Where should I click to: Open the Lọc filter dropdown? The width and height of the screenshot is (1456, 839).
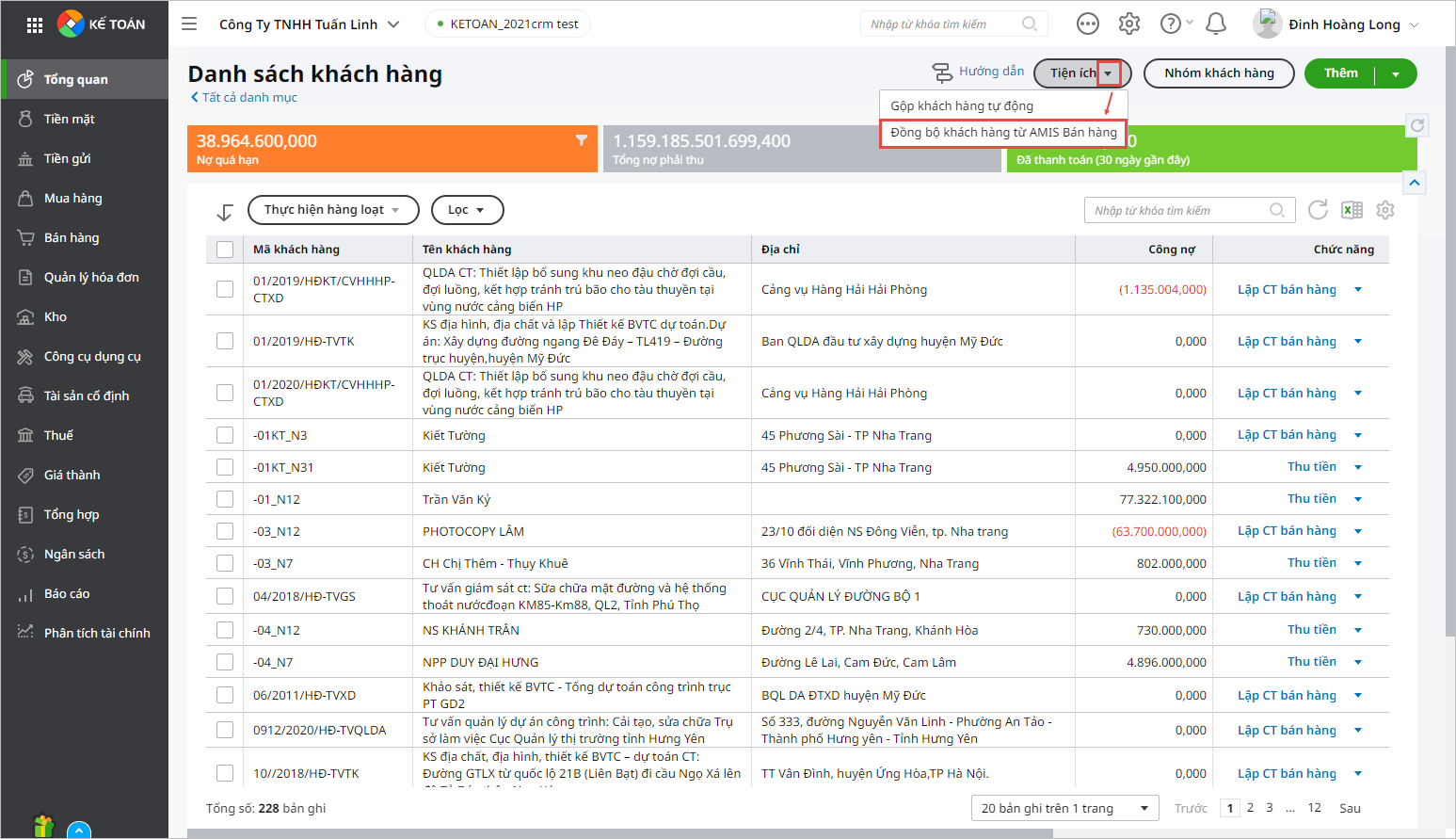pyautogui.click(x=467, y=210)
